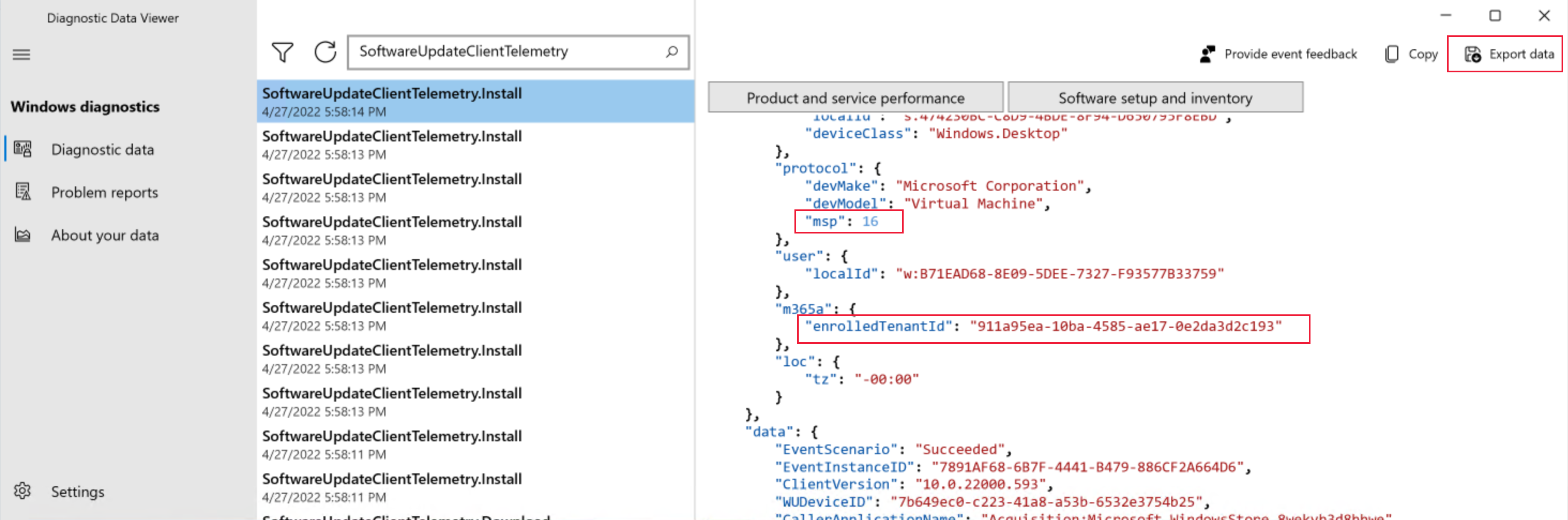Copy the selected event data
Screen dimensions: 1568x520
point(1411,54)
